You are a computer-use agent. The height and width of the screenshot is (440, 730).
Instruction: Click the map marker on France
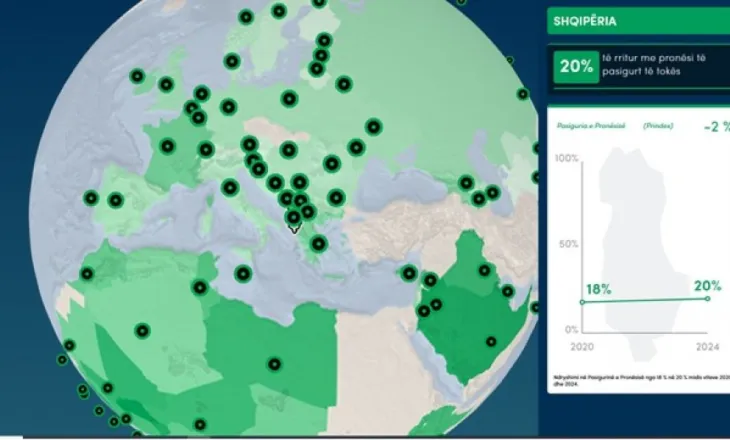click(x=167, y=146)
